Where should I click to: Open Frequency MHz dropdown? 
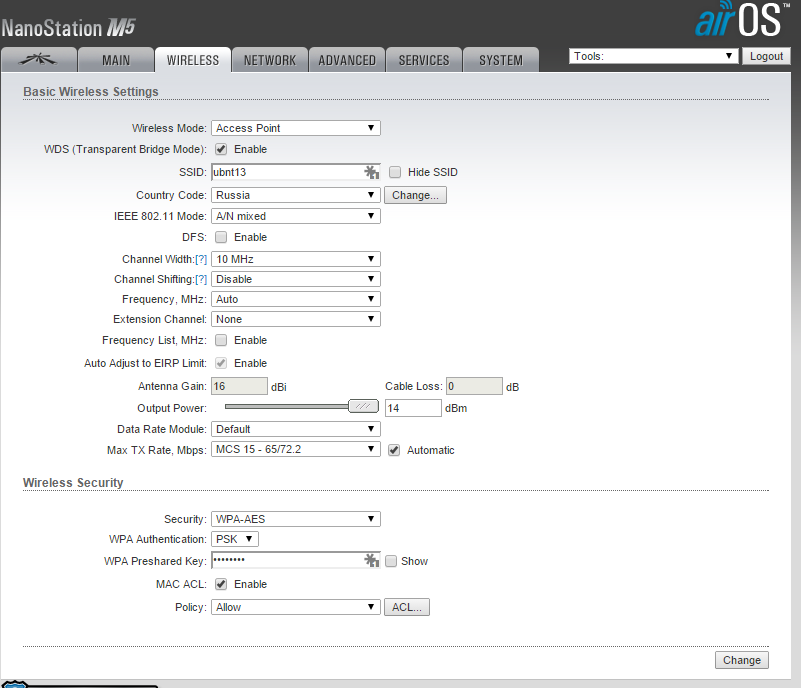[x=296, y=299]
